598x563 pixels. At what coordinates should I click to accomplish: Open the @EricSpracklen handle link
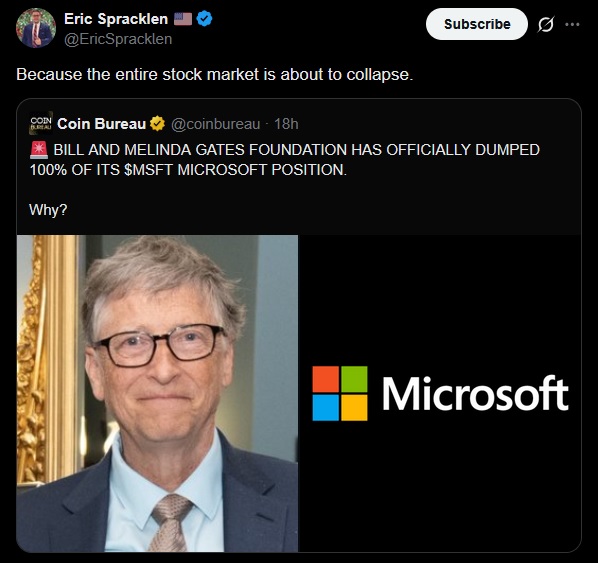[x=118, y=39]
